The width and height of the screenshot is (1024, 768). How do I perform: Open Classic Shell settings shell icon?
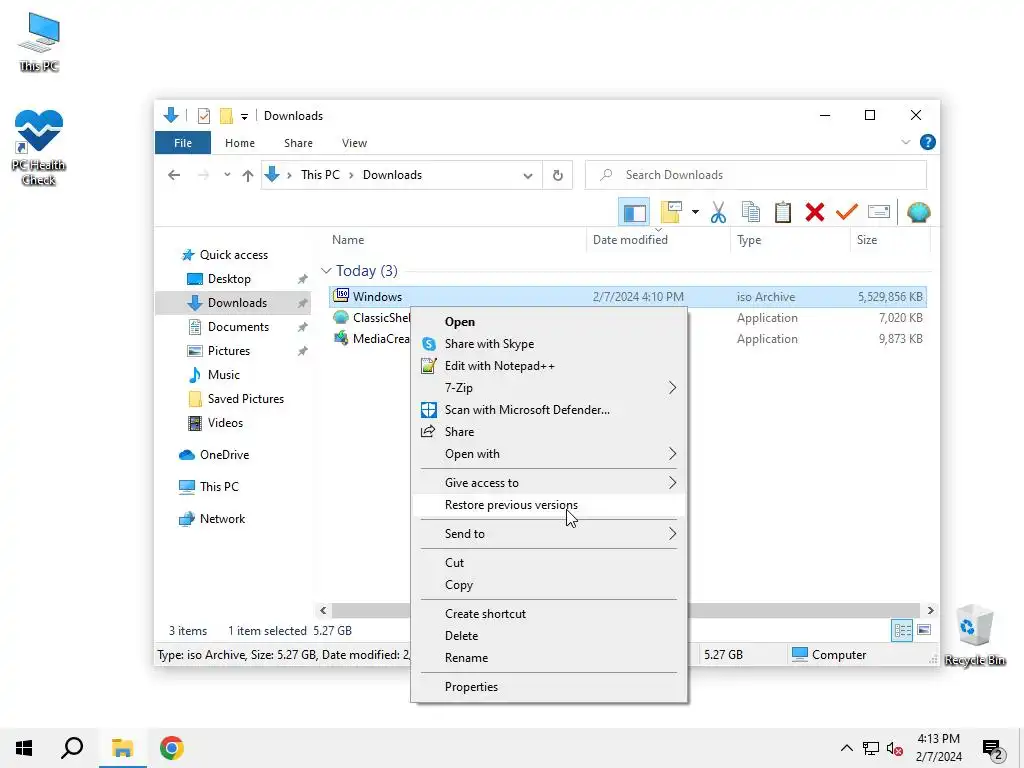pos(918,212)
